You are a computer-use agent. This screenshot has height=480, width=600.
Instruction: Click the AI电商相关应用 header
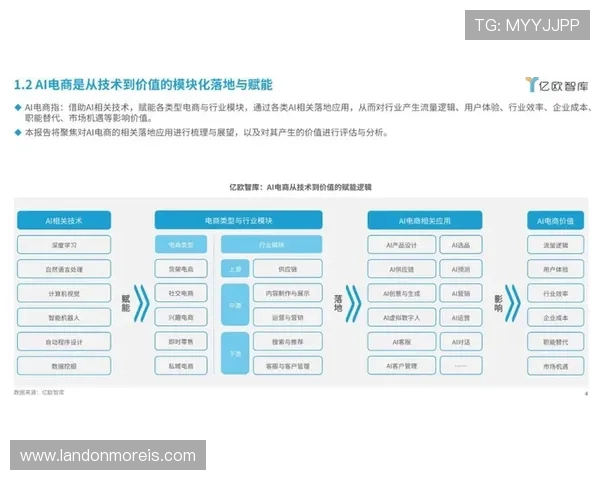(425, 220)
